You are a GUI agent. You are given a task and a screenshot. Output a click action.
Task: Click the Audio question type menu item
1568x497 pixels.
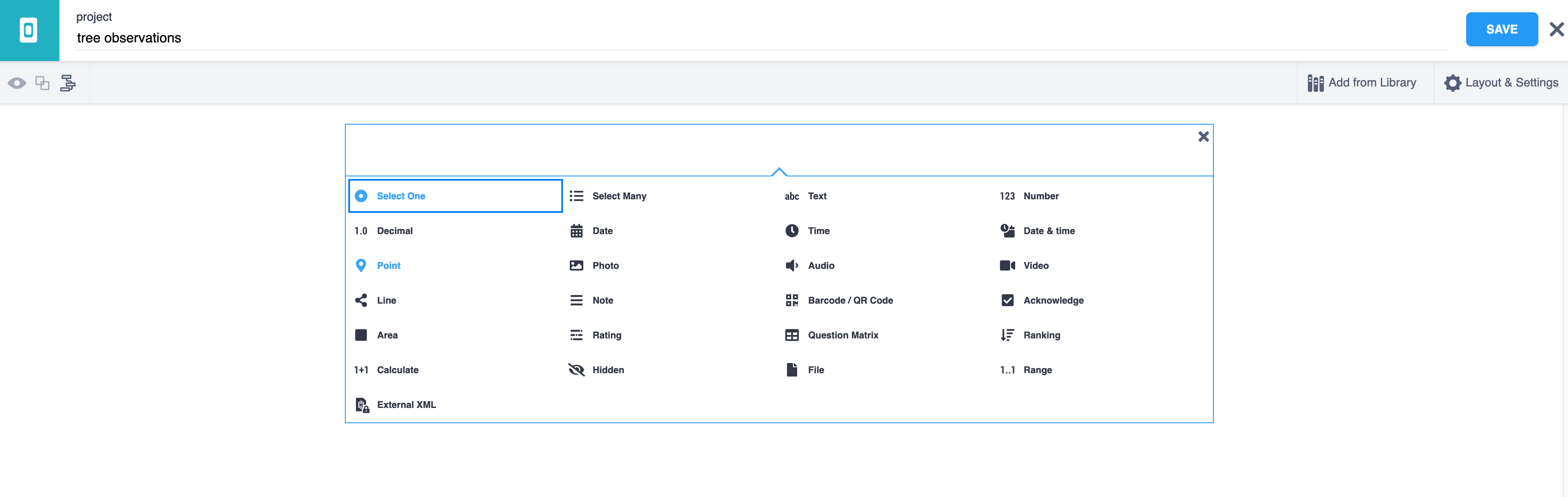(821, 265)
